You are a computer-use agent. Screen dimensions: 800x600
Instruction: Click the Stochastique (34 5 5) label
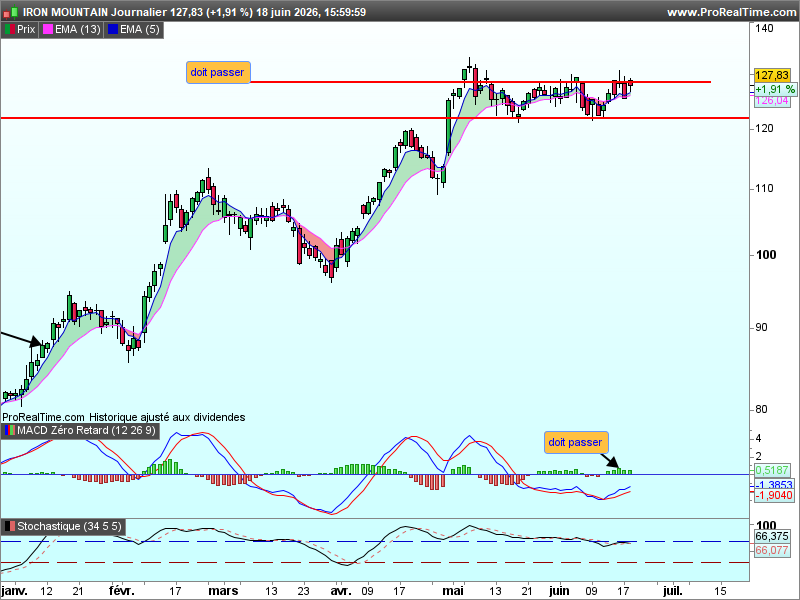point(69,526)
